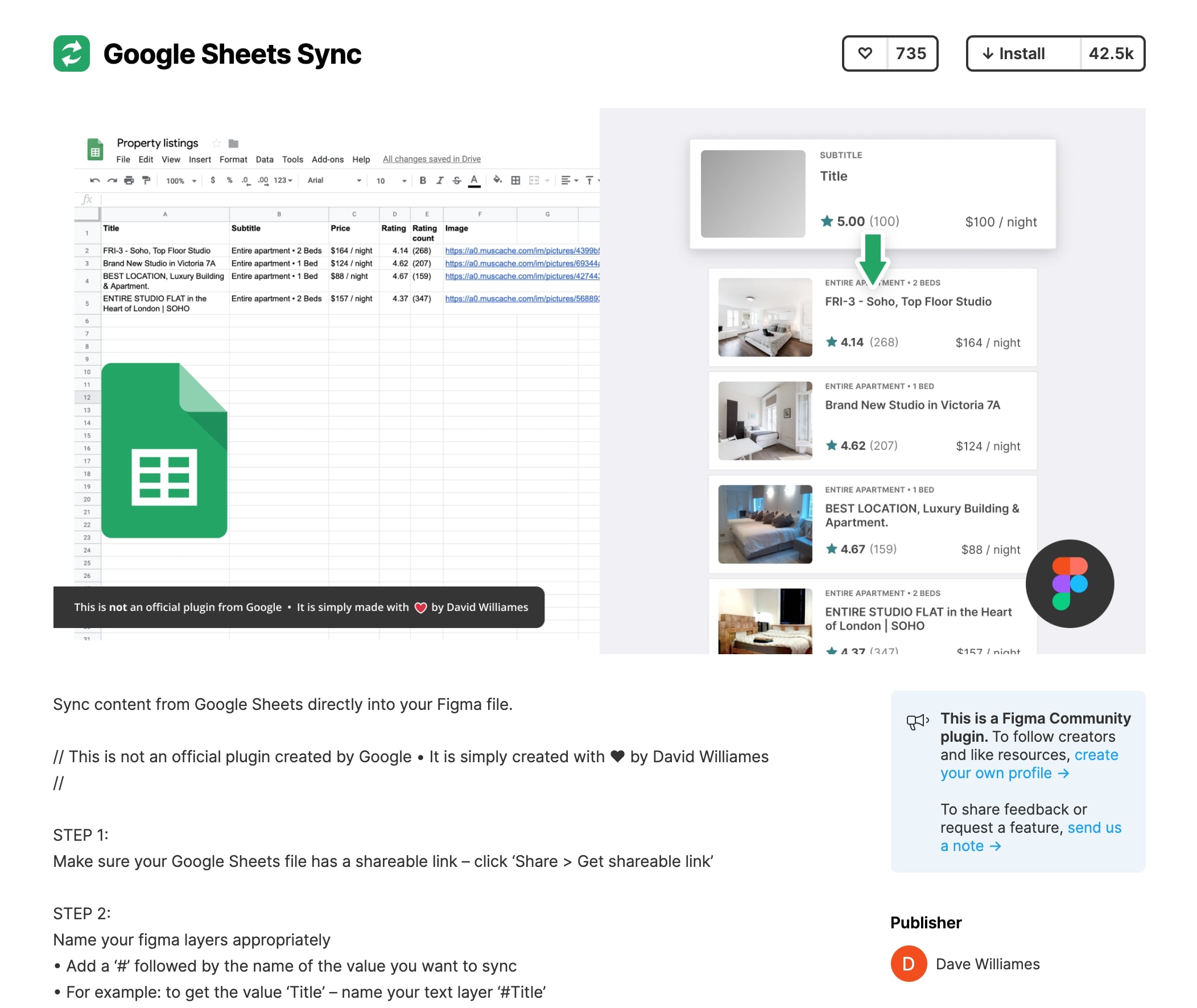Click the Borders icon in Sheets toolbar
Screen dimensions: 1197x1008
pos(515,180)
